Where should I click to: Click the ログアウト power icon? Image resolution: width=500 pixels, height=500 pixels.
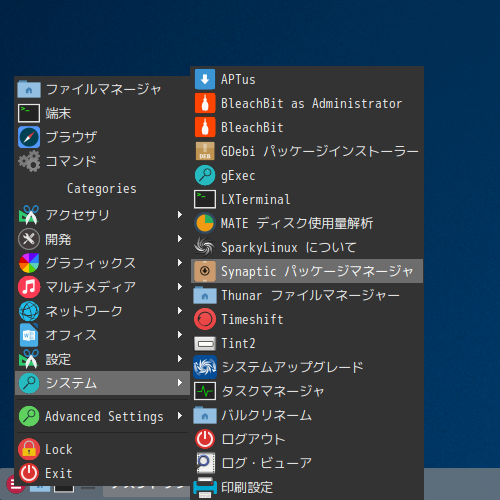(205, 439)
